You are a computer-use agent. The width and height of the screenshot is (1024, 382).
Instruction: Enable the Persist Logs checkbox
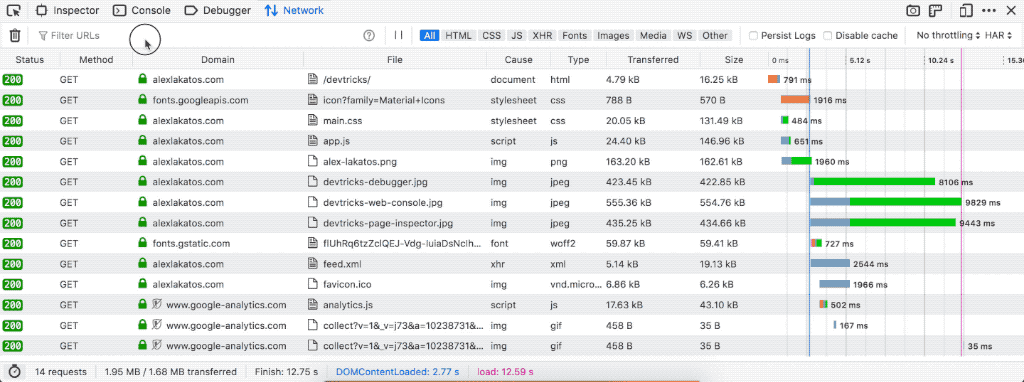[753, 36]
